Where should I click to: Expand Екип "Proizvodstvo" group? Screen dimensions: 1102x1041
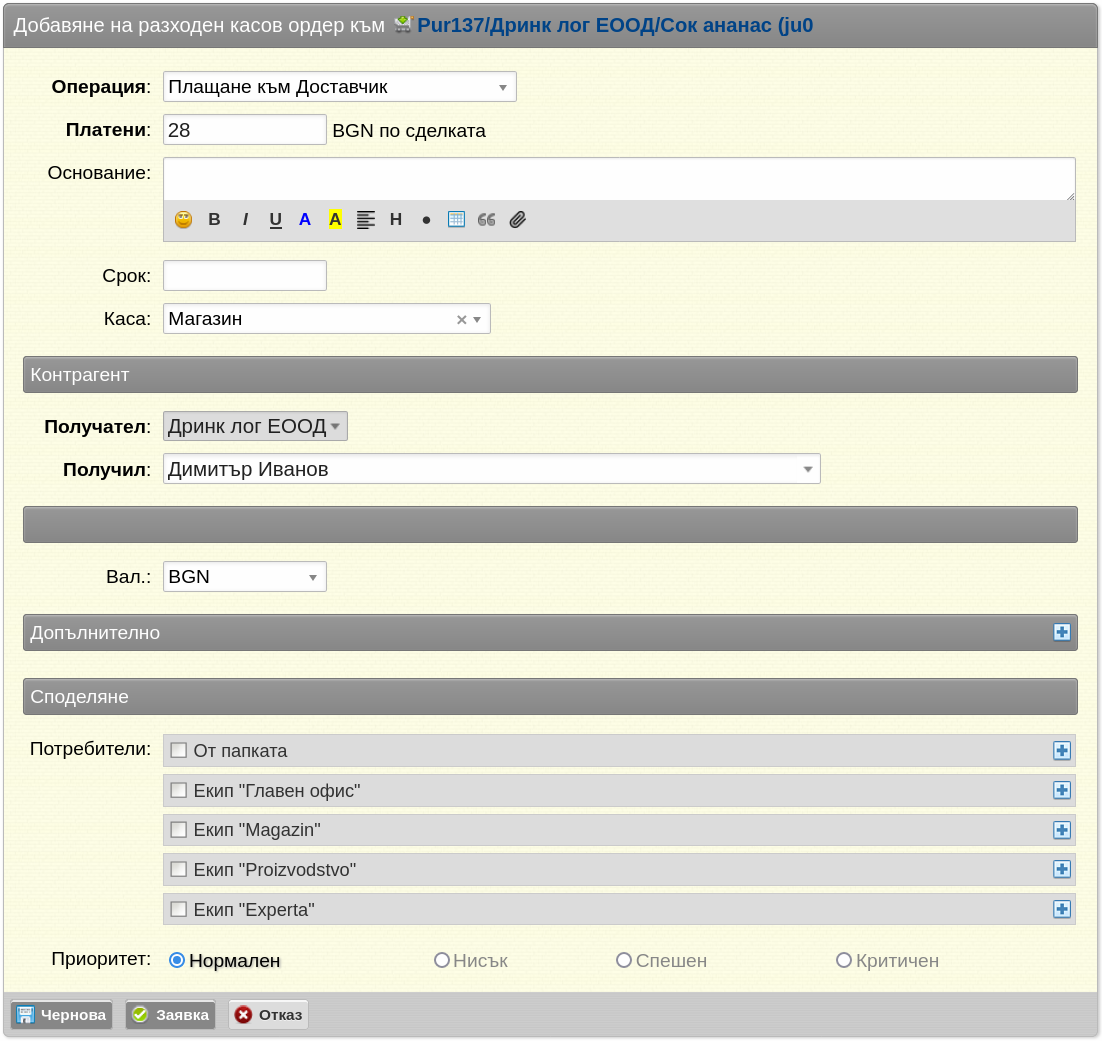coord(1062,869)
